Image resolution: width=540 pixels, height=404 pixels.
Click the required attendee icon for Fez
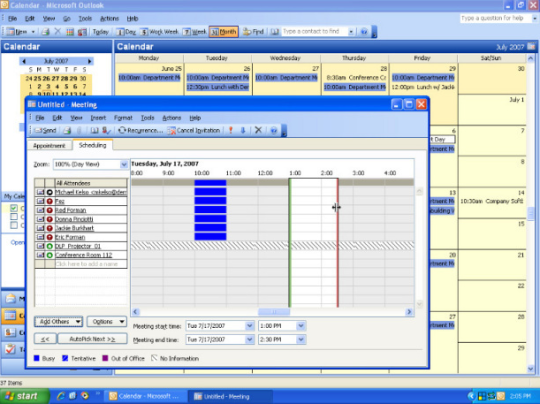[x=50, y=201]
